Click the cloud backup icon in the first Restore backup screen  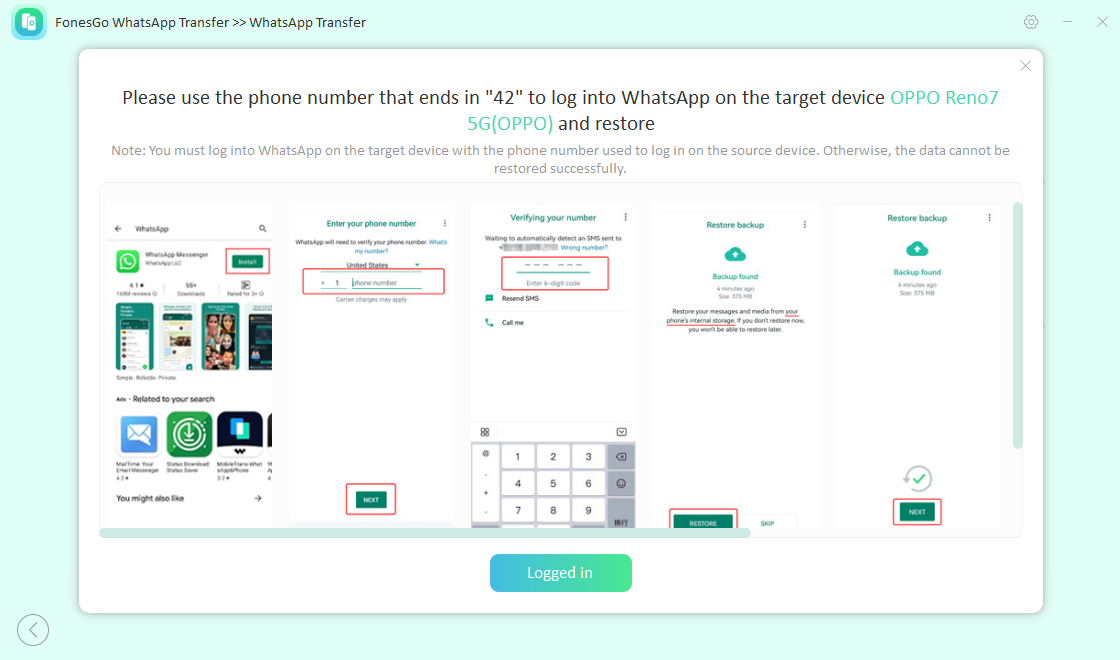click(735, 254)
